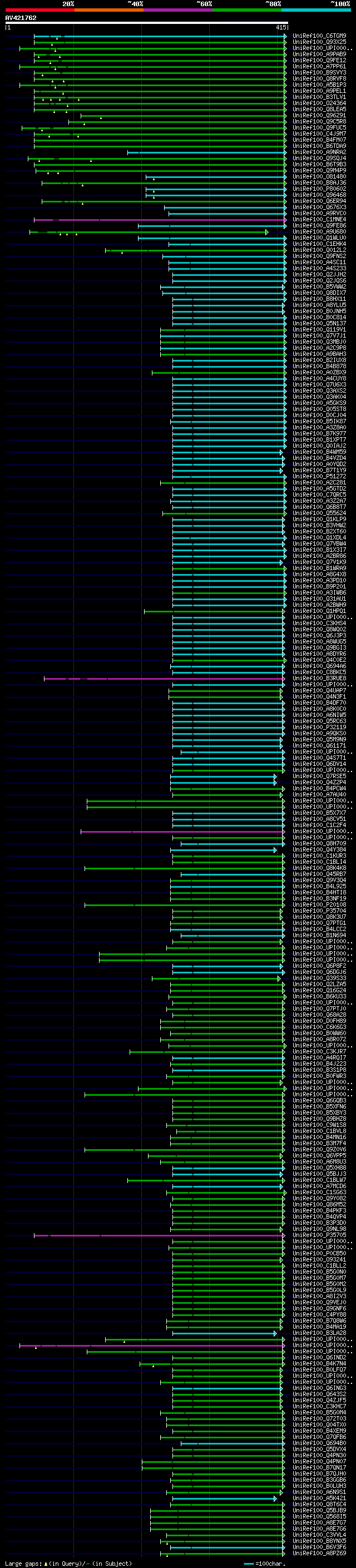The image size is (356, 1568).
Task: Select hit label UniRef100_A4CUY8
Action: [x=319, y=379]
